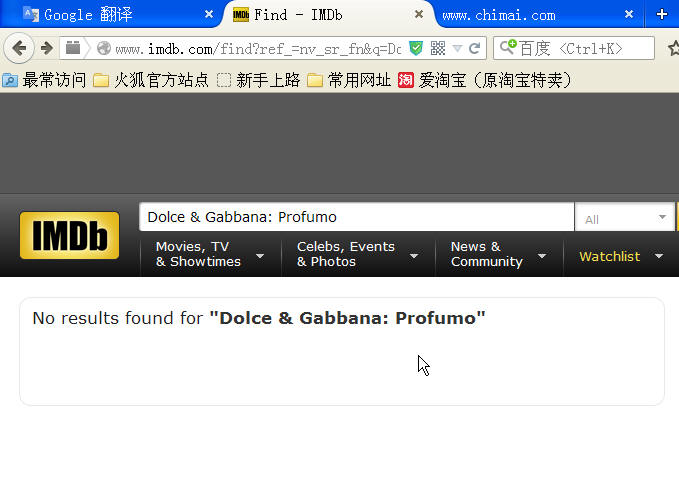Switch to the www.chimai.com tab
Viewport: 679px width, 491px height.
(539, 15)
